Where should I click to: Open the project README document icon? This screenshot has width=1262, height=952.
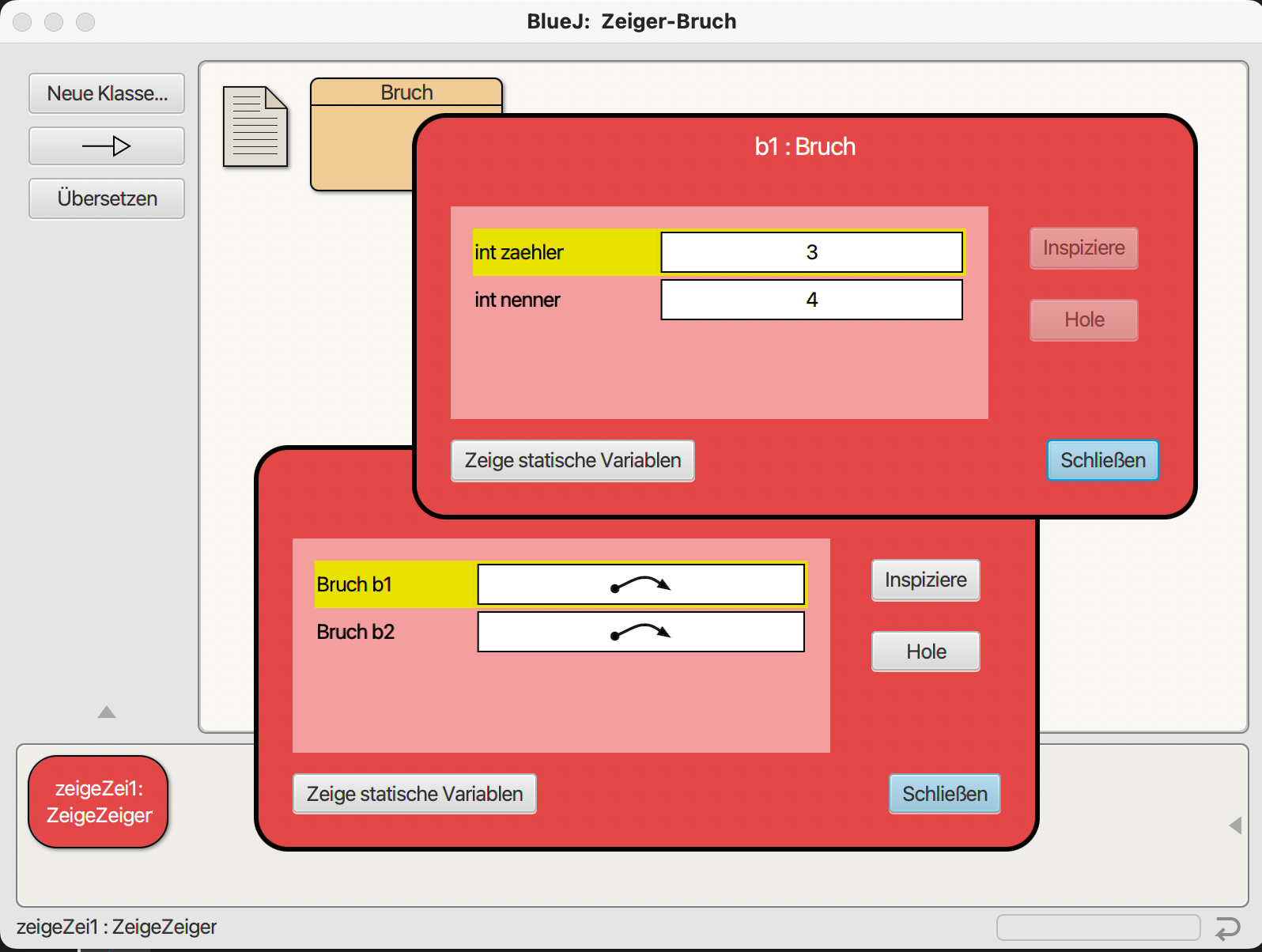[x=255, y=127]
